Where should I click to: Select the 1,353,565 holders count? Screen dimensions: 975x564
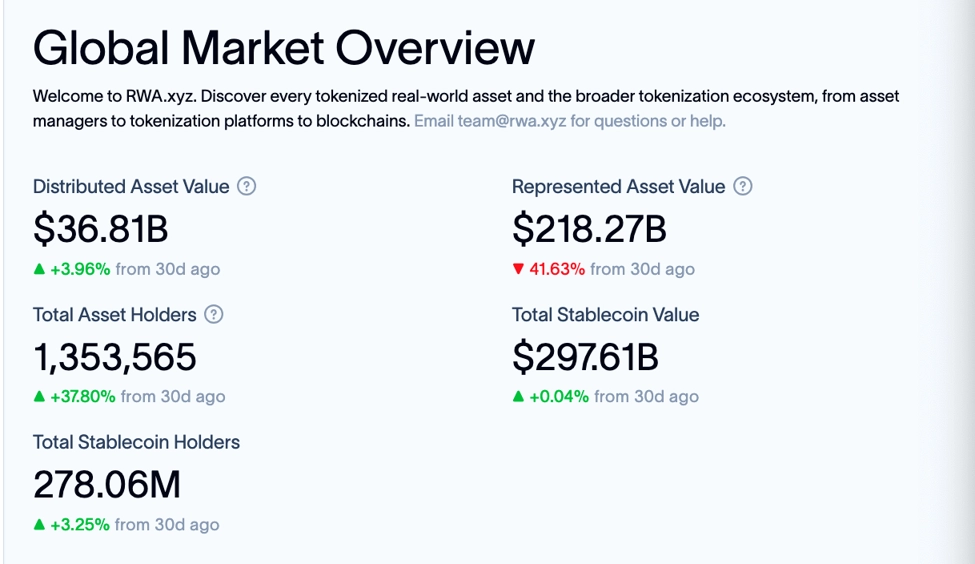[x=114, y=358]
